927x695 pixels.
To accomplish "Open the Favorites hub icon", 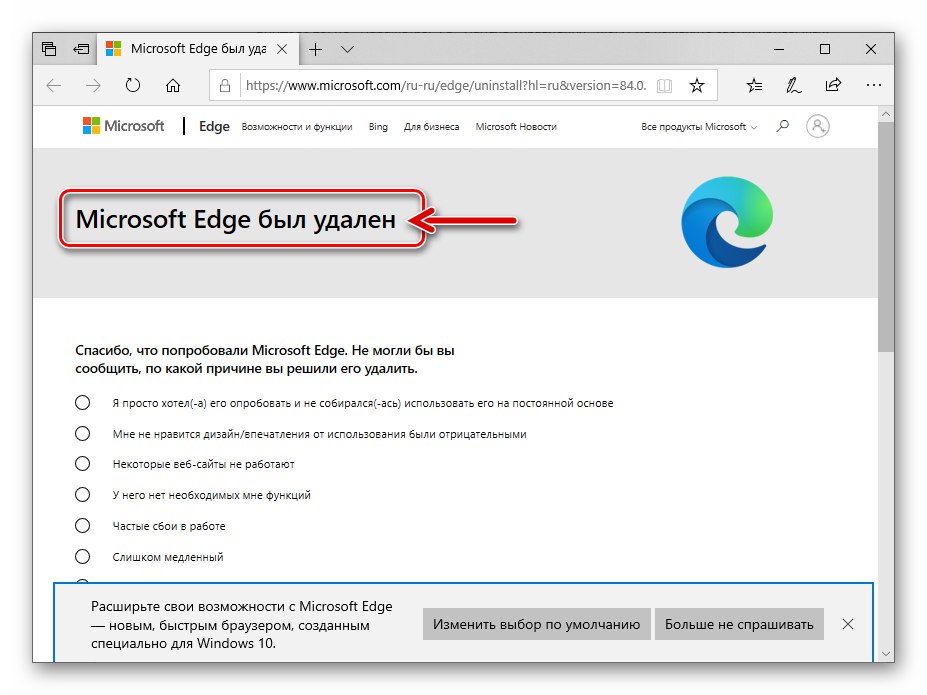I will pyautogui.click(x=754, y=86).
